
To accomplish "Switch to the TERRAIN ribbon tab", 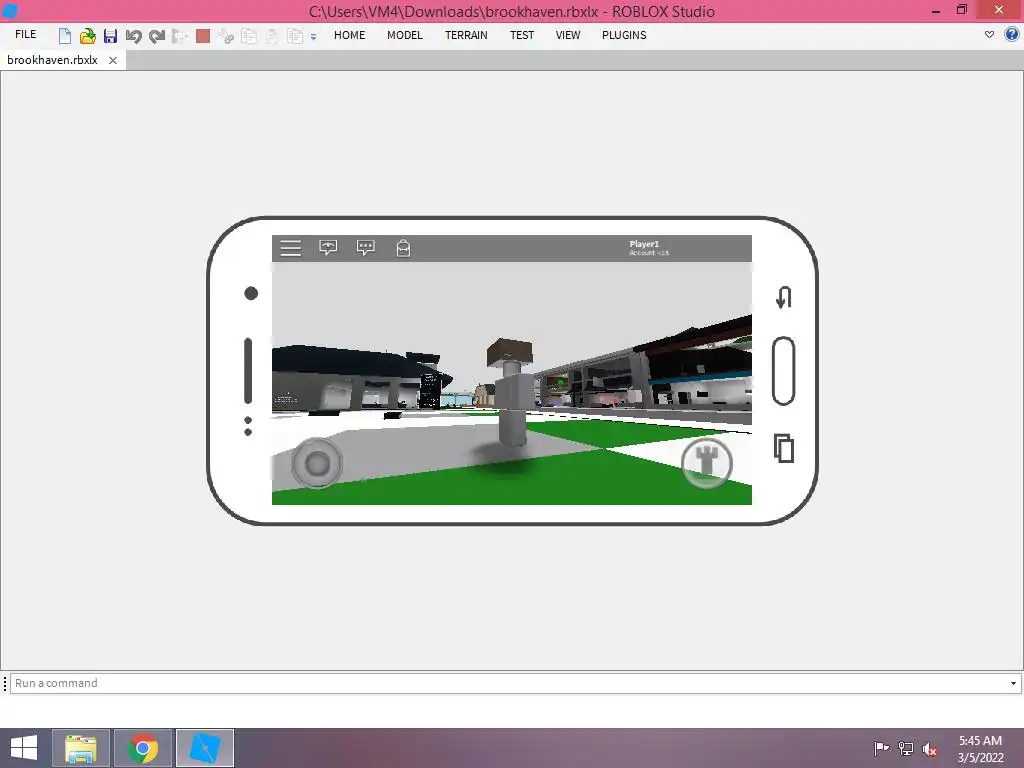I will tap(466, 35).
